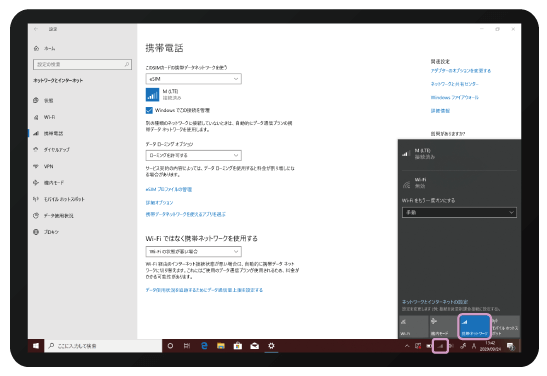Click the cellular signal icon in system tray

click(440, 346)
